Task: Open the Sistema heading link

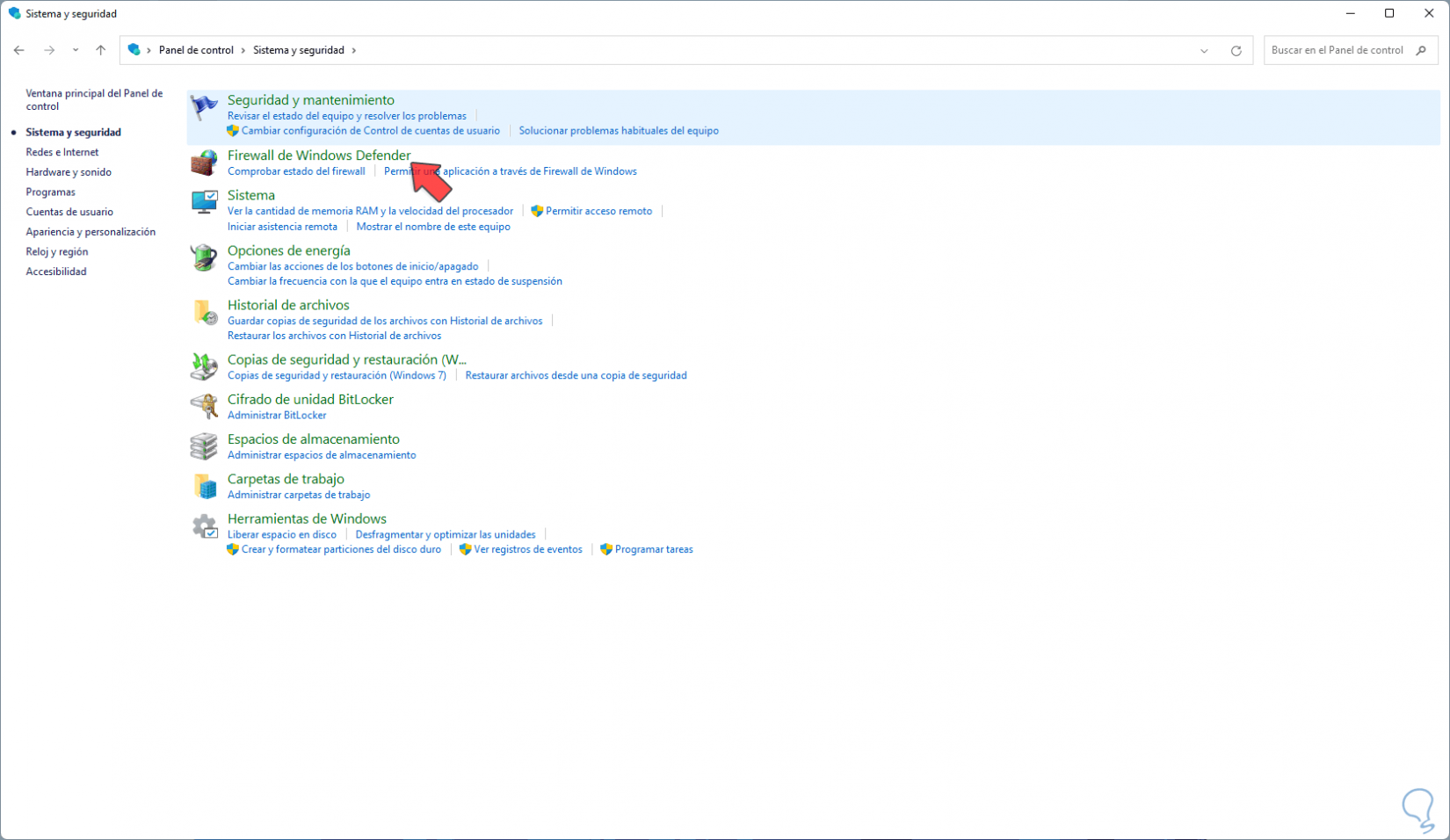Action: pos(251,195)
